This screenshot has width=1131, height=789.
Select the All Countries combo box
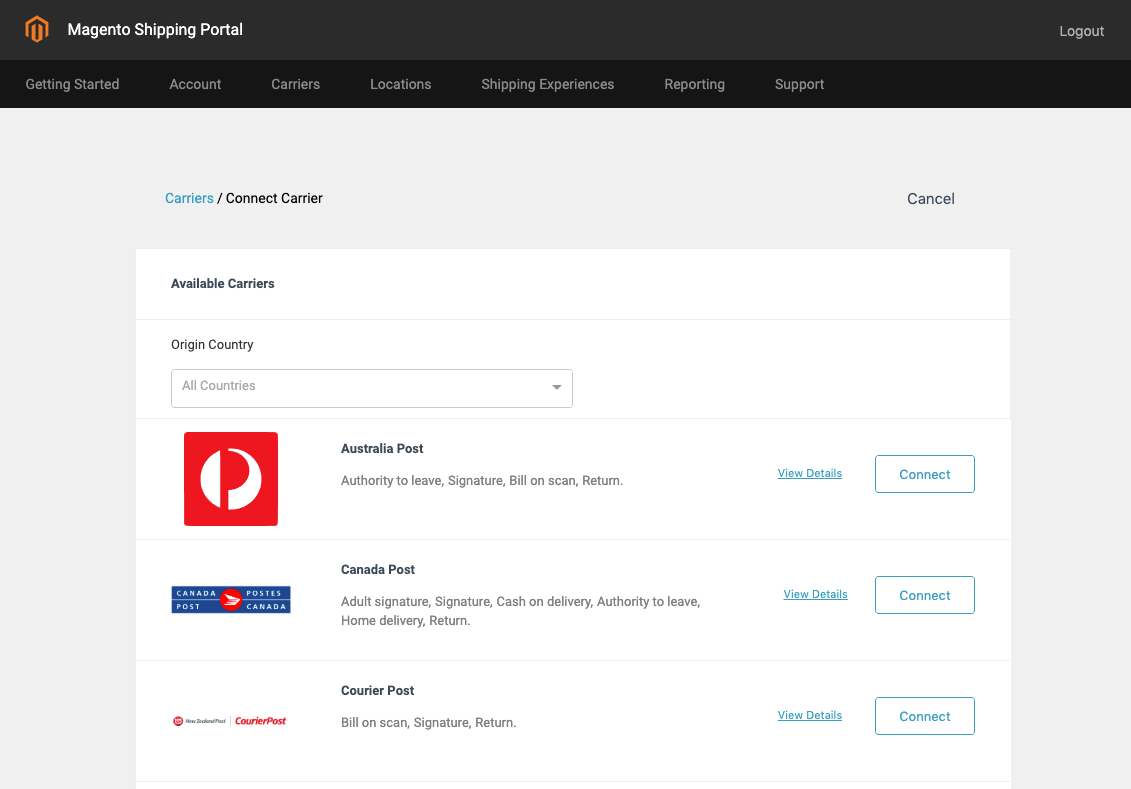pos(371,388)
